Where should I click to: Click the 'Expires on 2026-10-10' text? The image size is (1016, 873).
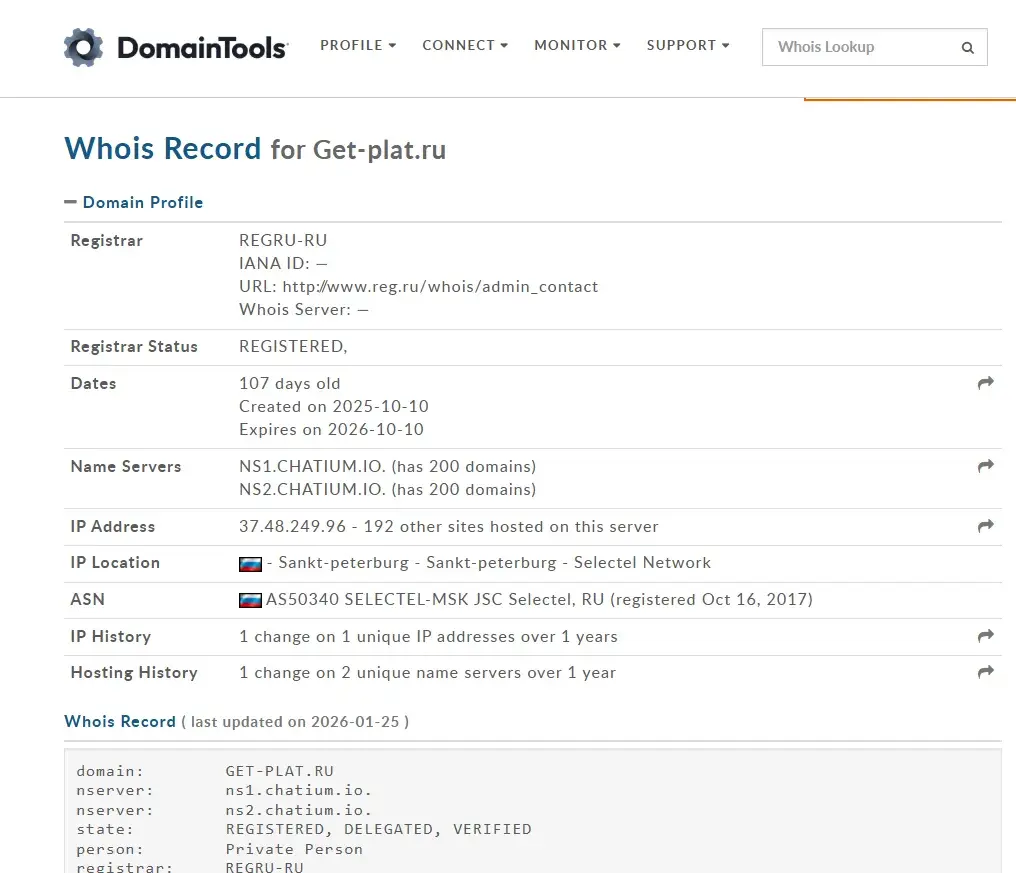coord(331,430)
